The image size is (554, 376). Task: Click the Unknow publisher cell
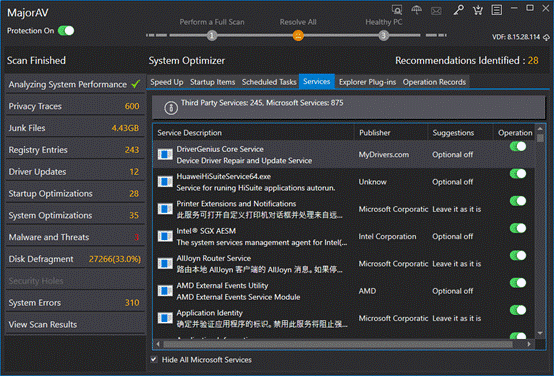coord(372,182)
